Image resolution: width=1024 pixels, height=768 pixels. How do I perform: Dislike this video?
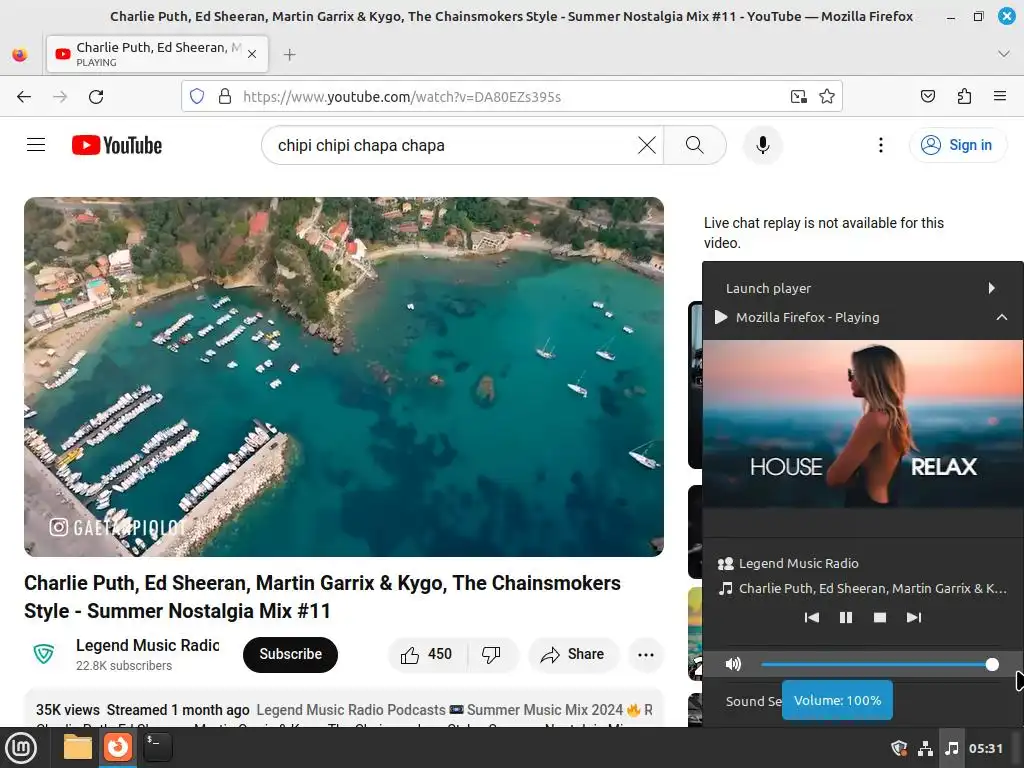tap(492, 654)
